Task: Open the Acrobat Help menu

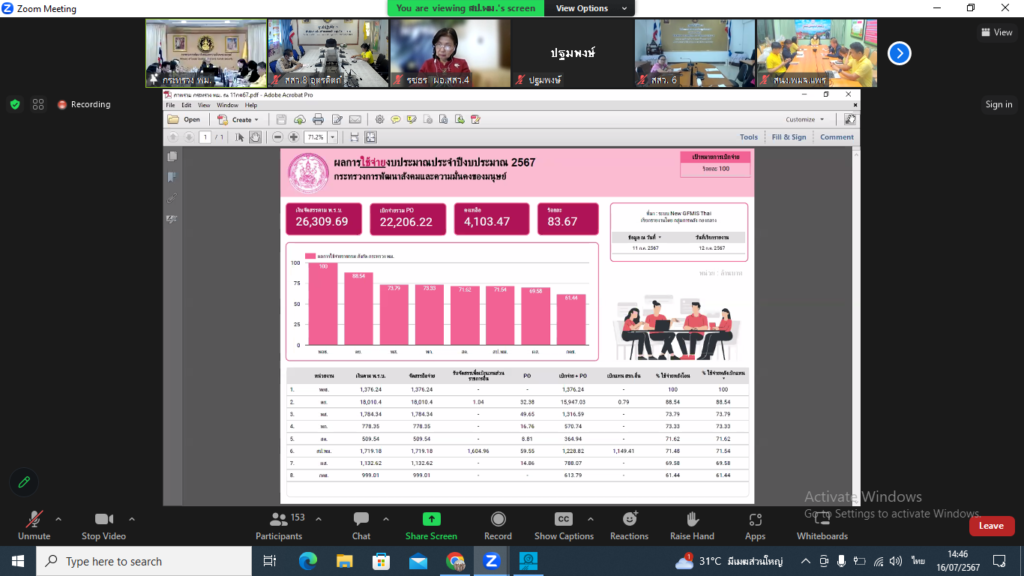Action: pyautogui.click(x=251, y=105)
